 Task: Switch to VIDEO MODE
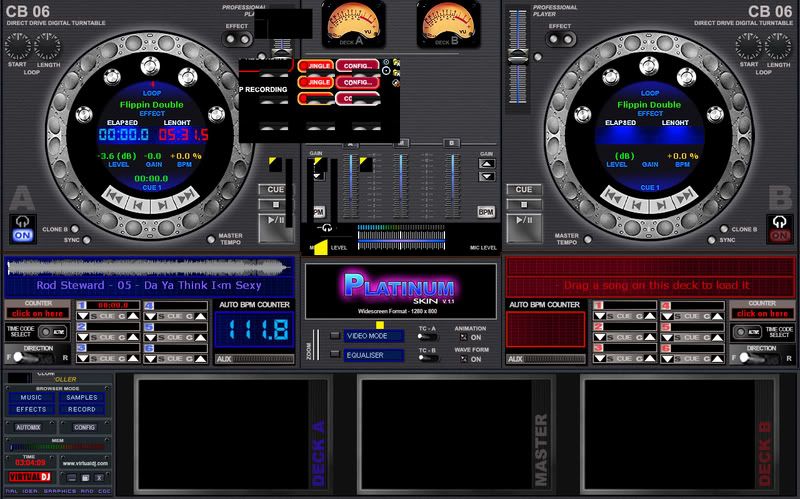click(373, 336)
